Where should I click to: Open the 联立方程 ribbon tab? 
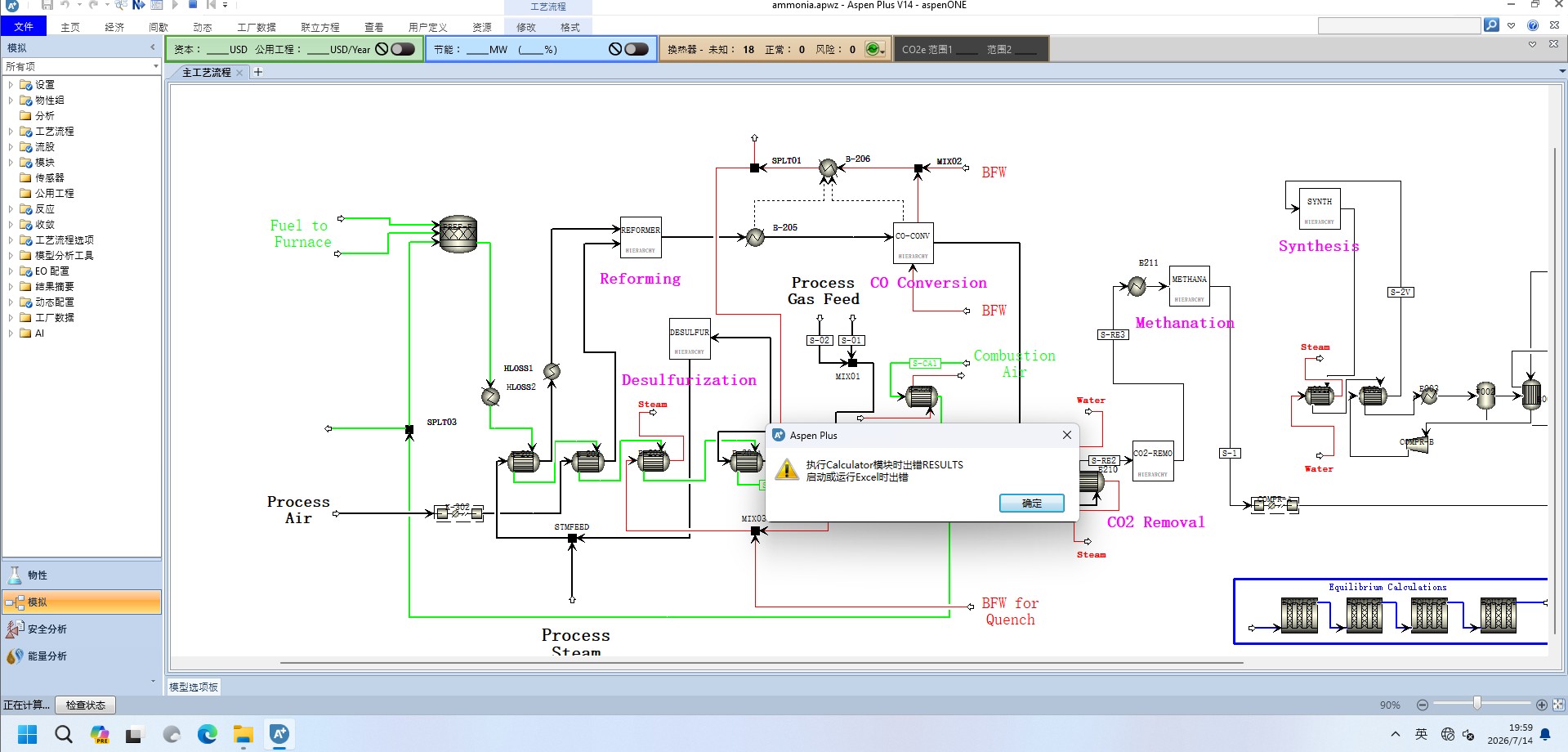click(319, 27)
